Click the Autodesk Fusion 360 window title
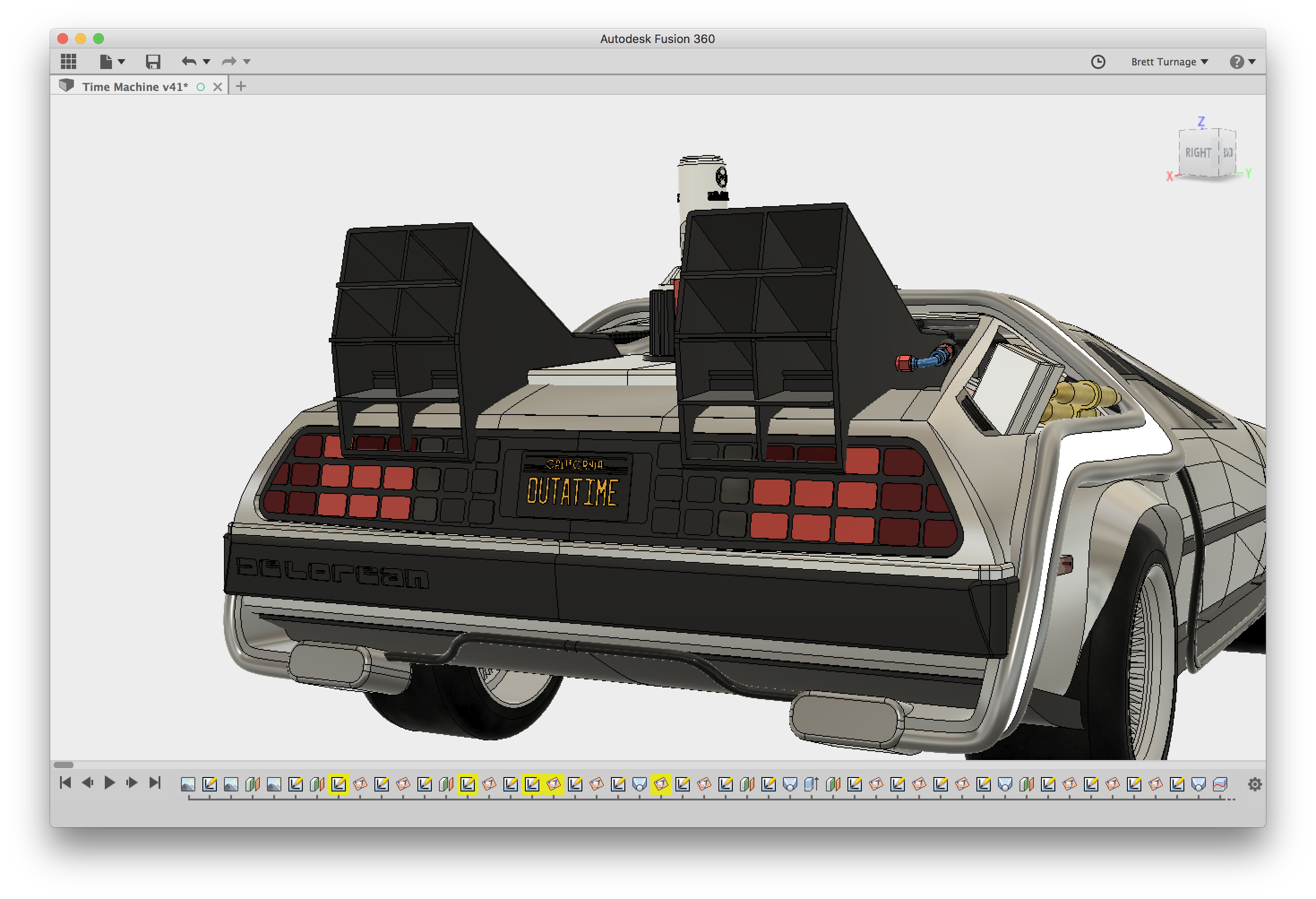 658,39
